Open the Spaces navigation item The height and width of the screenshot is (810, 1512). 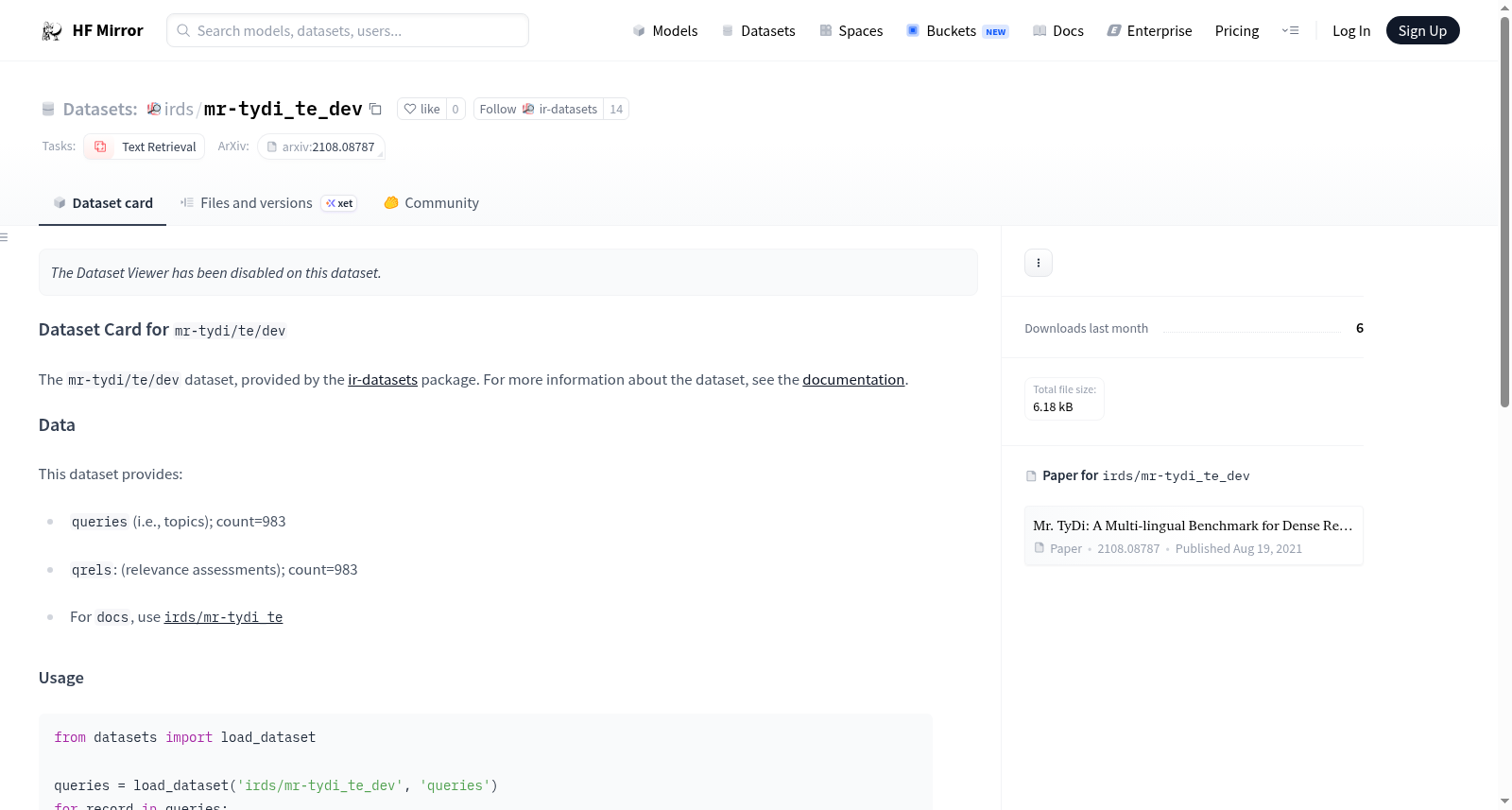pos(851,31)
